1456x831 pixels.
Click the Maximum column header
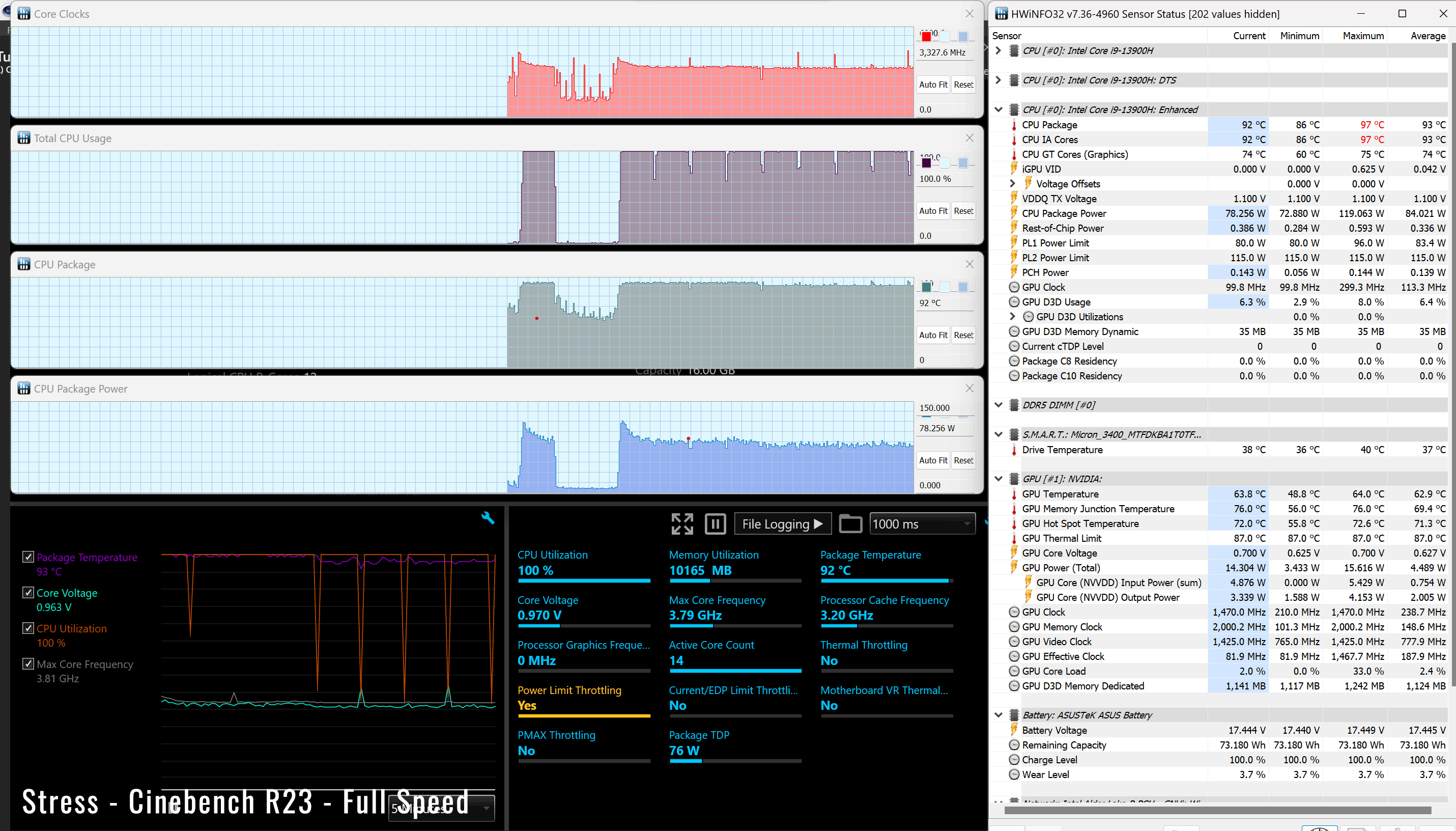1362,36
